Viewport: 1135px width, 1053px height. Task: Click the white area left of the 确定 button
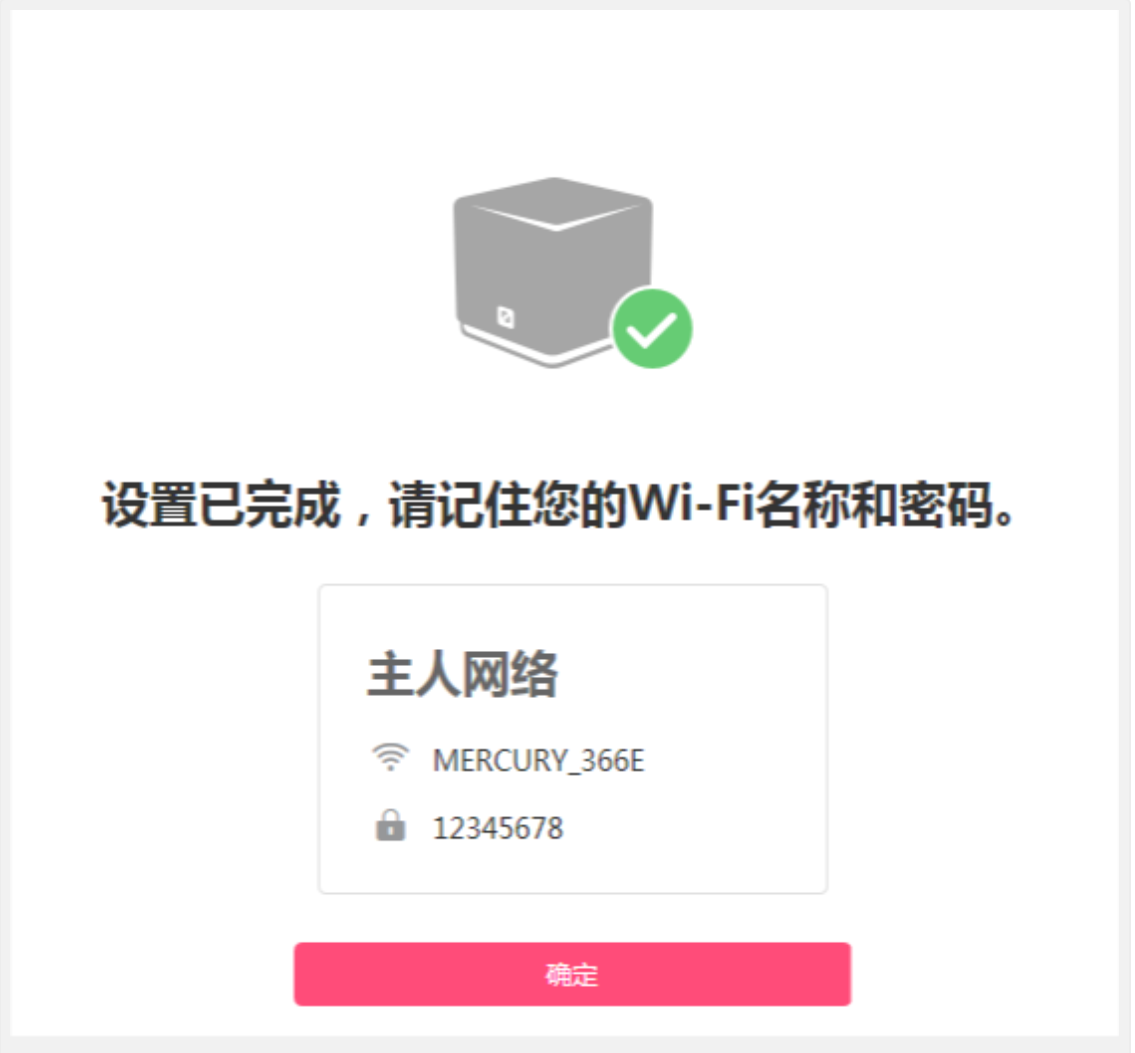(x=152, y=974)
